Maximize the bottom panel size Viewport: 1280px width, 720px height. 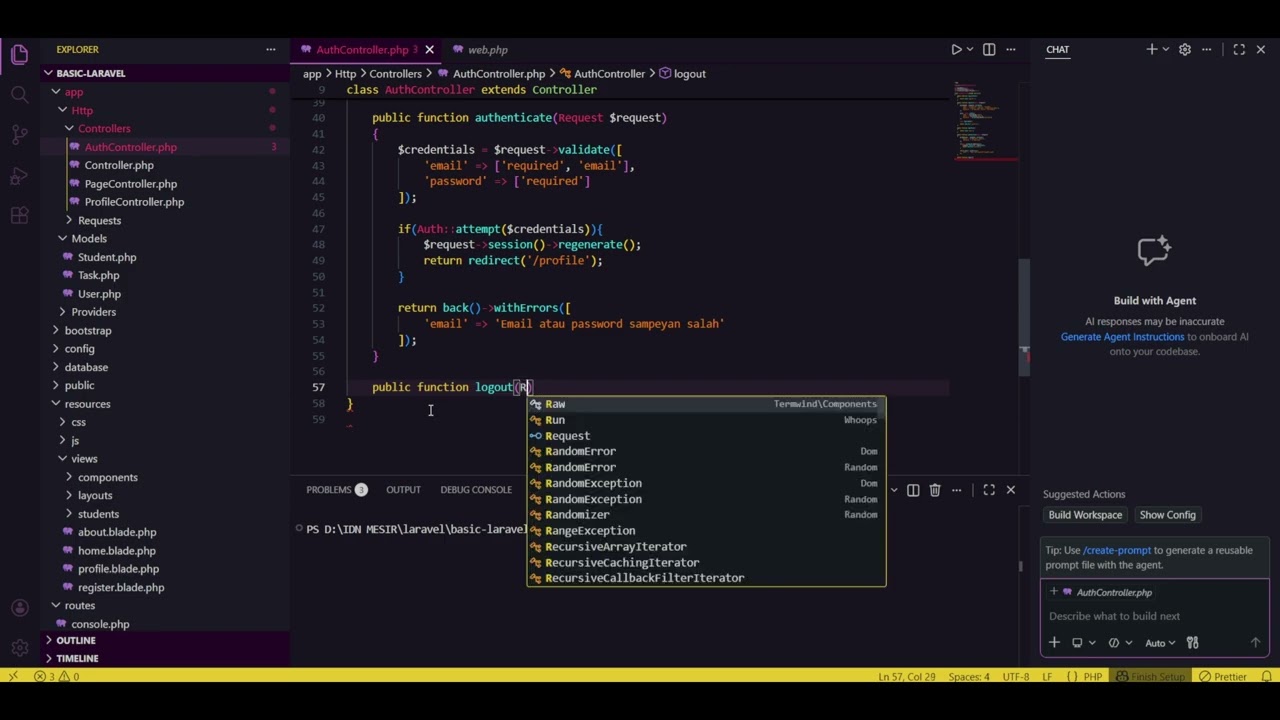989,490
